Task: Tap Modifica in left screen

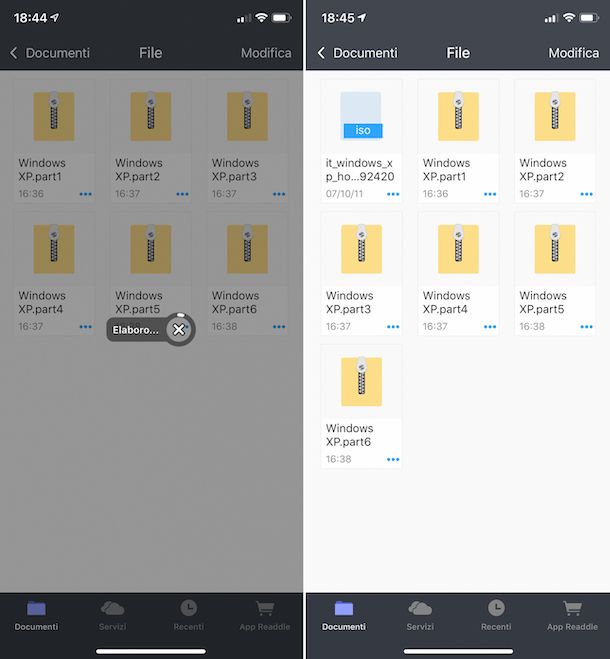Action: [266, 53]
